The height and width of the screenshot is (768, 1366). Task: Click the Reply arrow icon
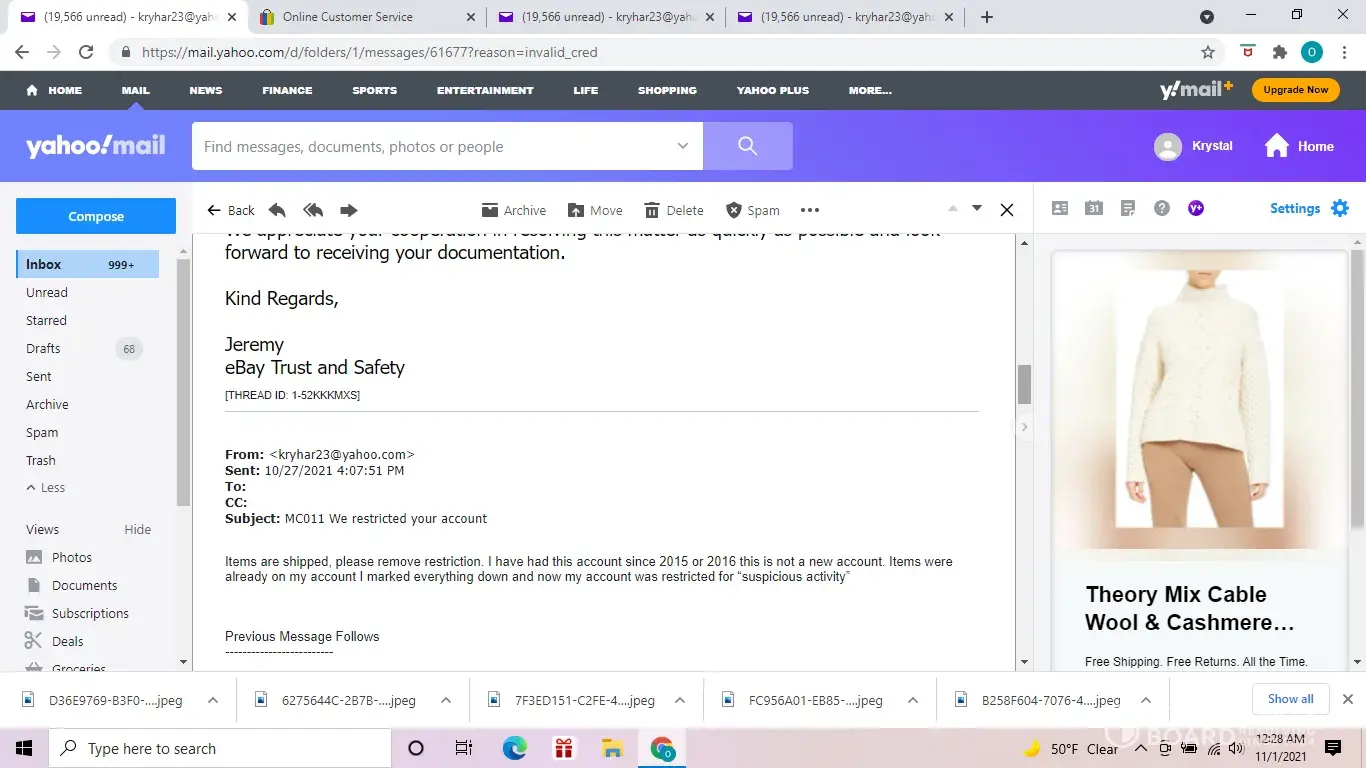[278, 210]
